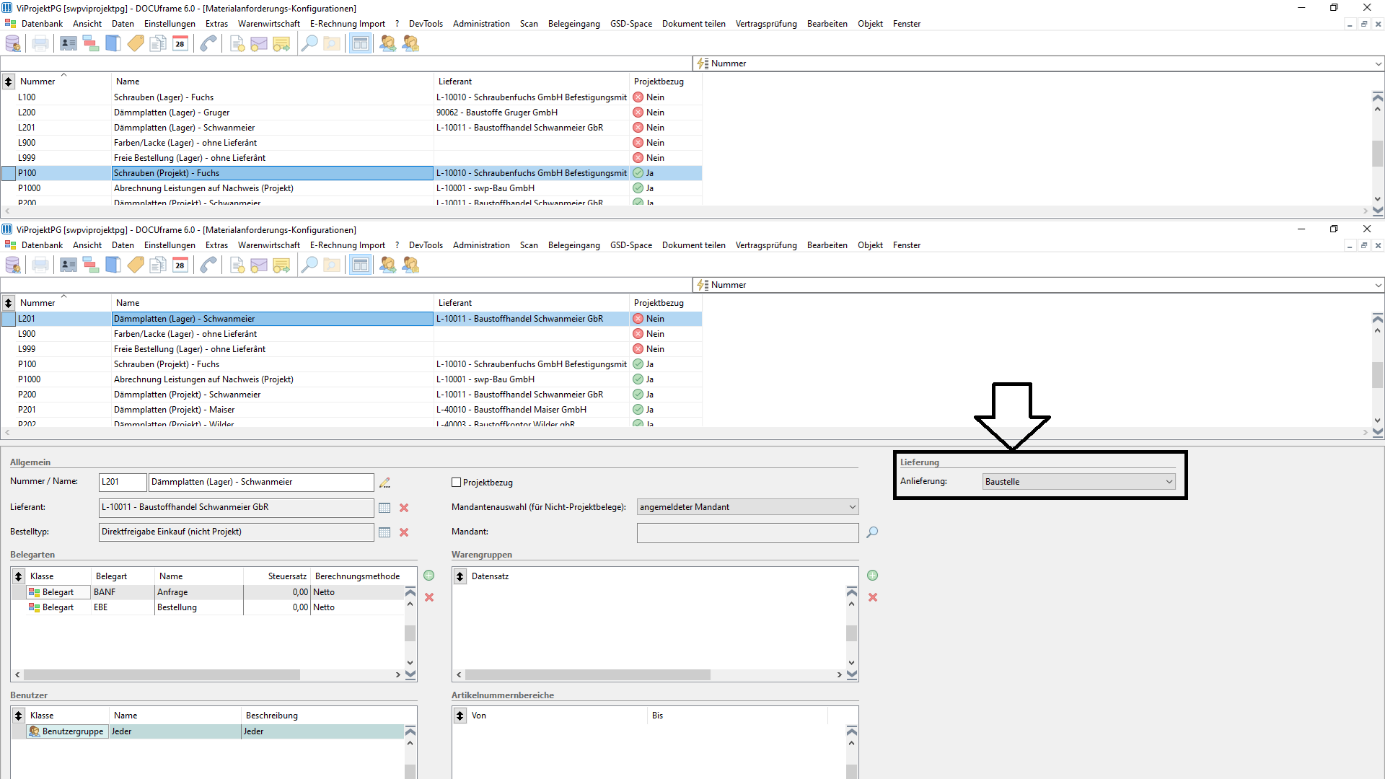Image resolution: width=1385 pixels, height=779 pixels.
Task: Click the phone handset icon in lower toolbar
Action: pos(208,264)
